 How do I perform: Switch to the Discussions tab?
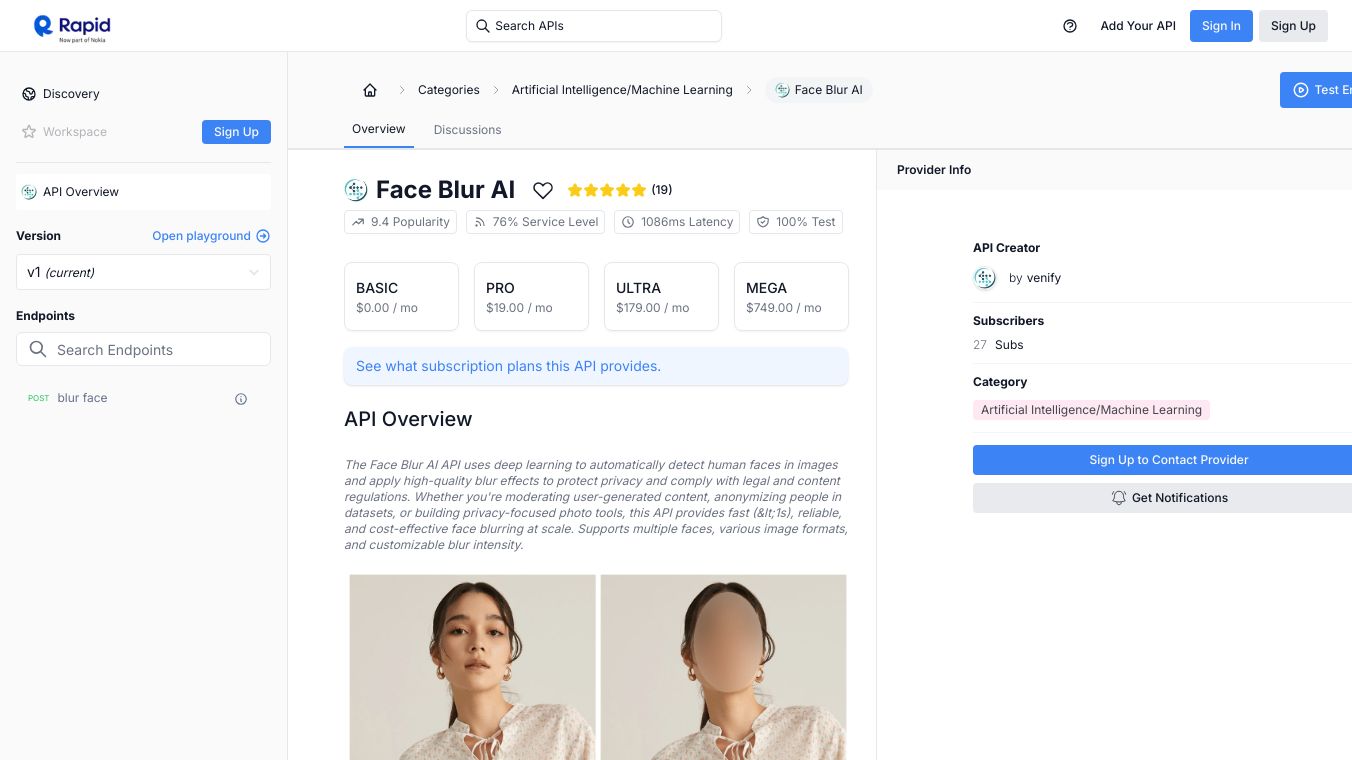point(467,130)
